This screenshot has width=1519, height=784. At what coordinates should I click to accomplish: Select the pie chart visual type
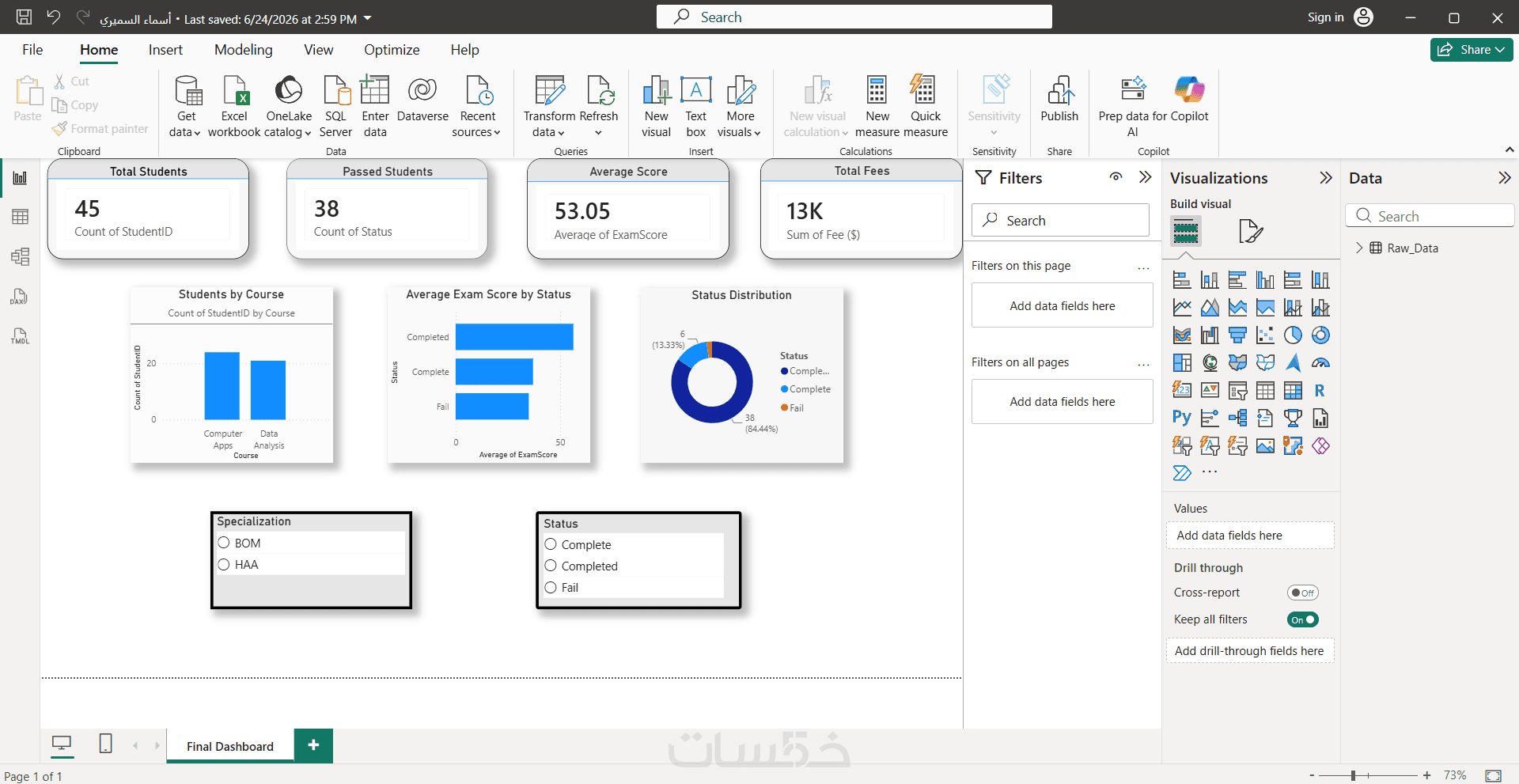[1293, 335]
